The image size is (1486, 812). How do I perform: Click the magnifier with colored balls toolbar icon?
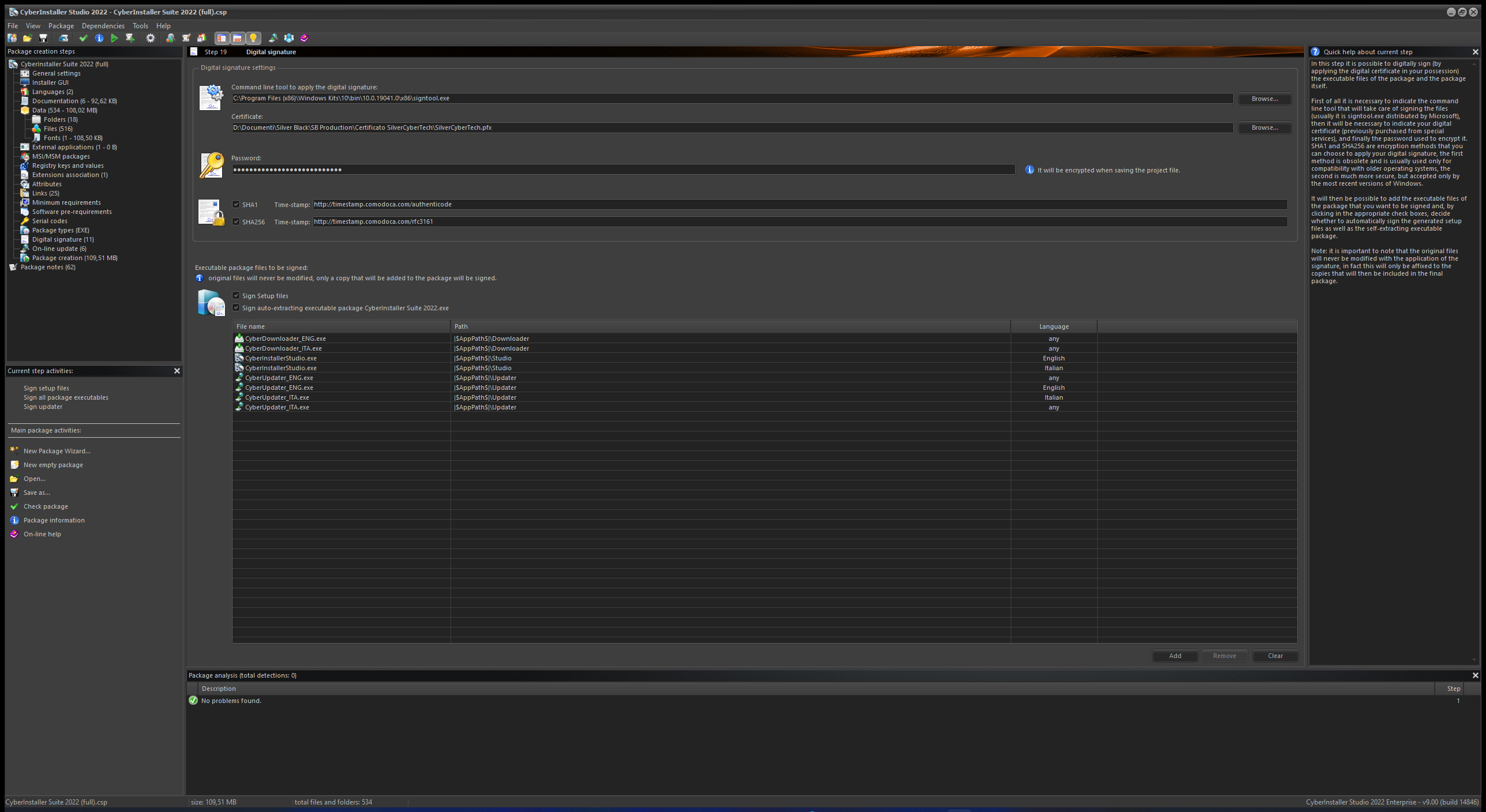pos(170,38)
